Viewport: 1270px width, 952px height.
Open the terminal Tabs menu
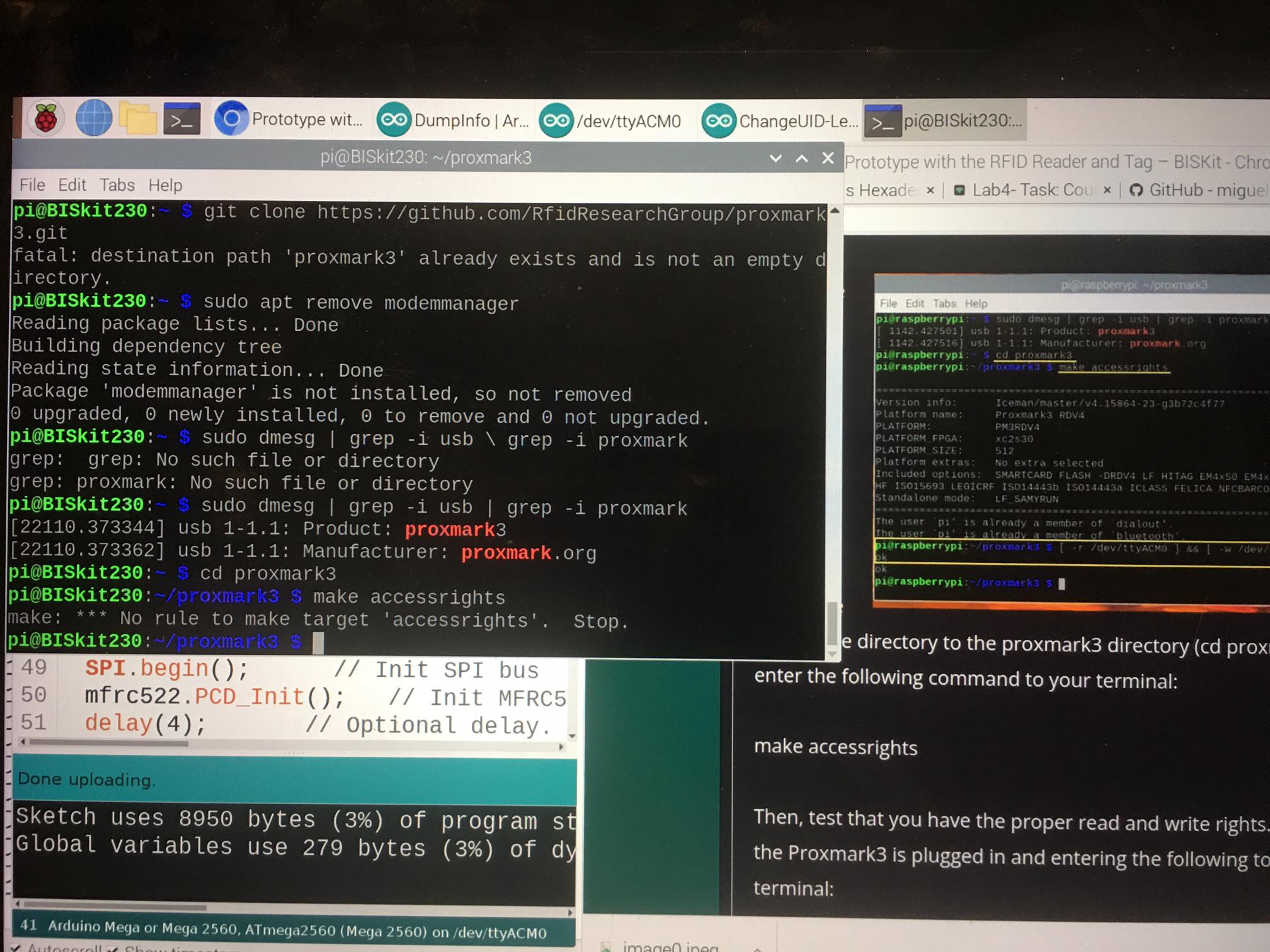coord(117,185)
